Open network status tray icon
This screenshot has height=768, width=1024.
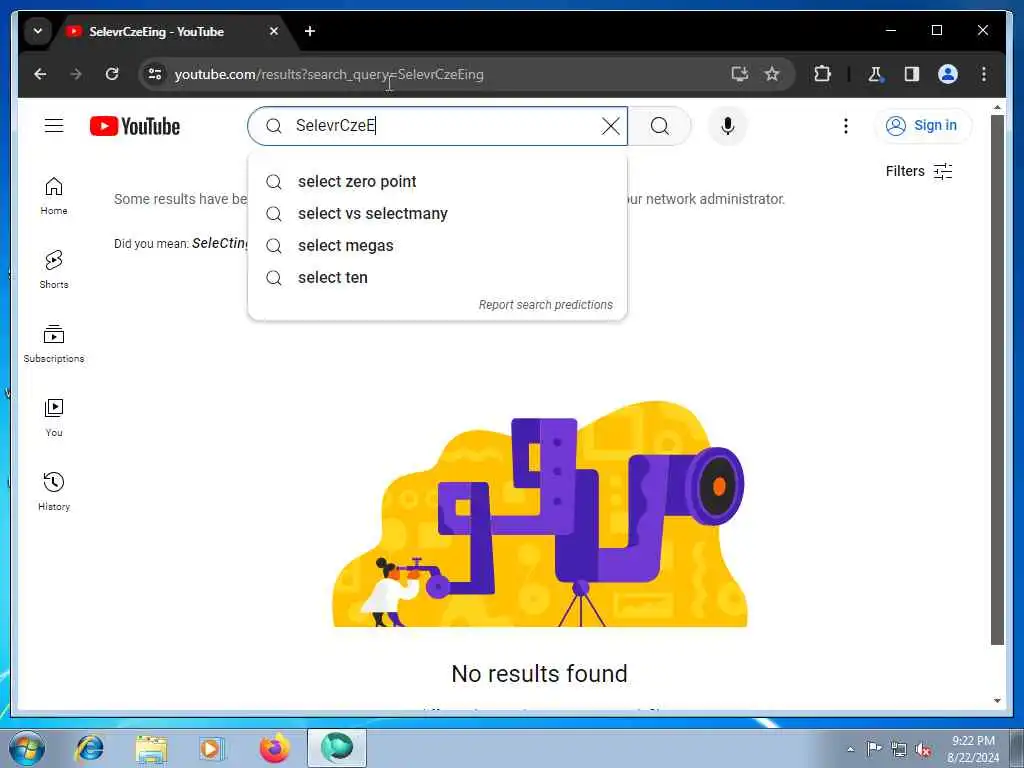click(x=899, y=749)
